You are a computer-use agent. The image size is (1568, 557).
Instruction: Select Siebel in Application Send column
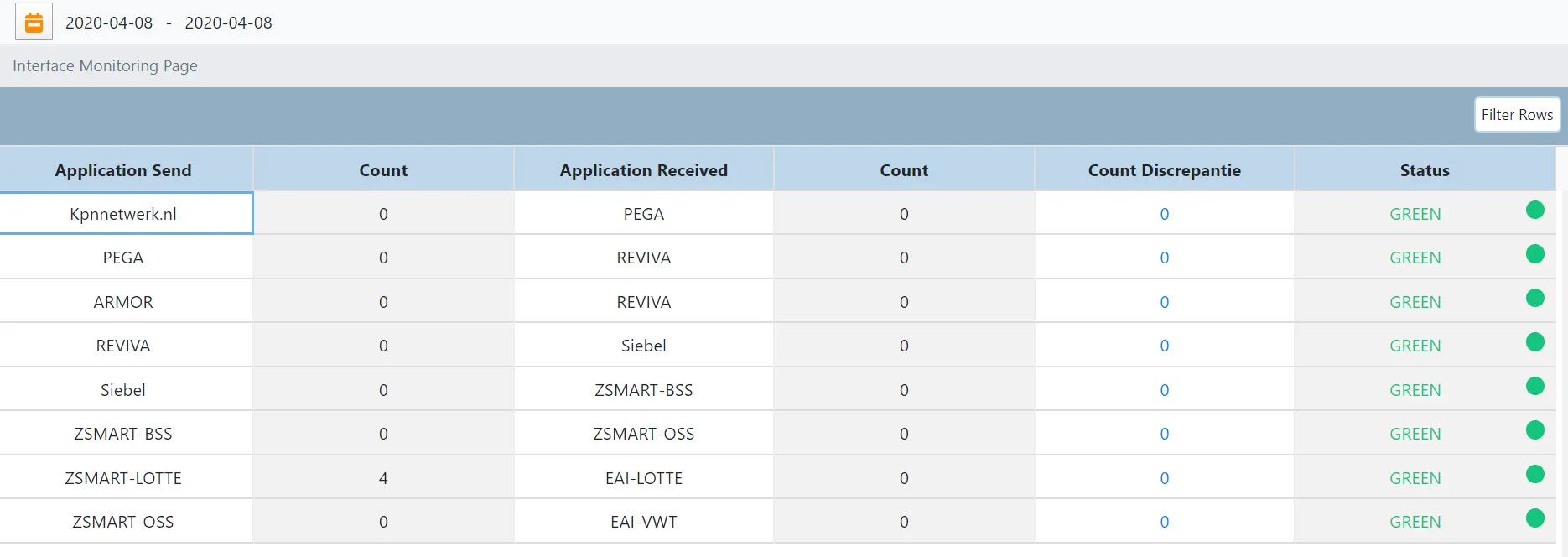tap(126, 390)
